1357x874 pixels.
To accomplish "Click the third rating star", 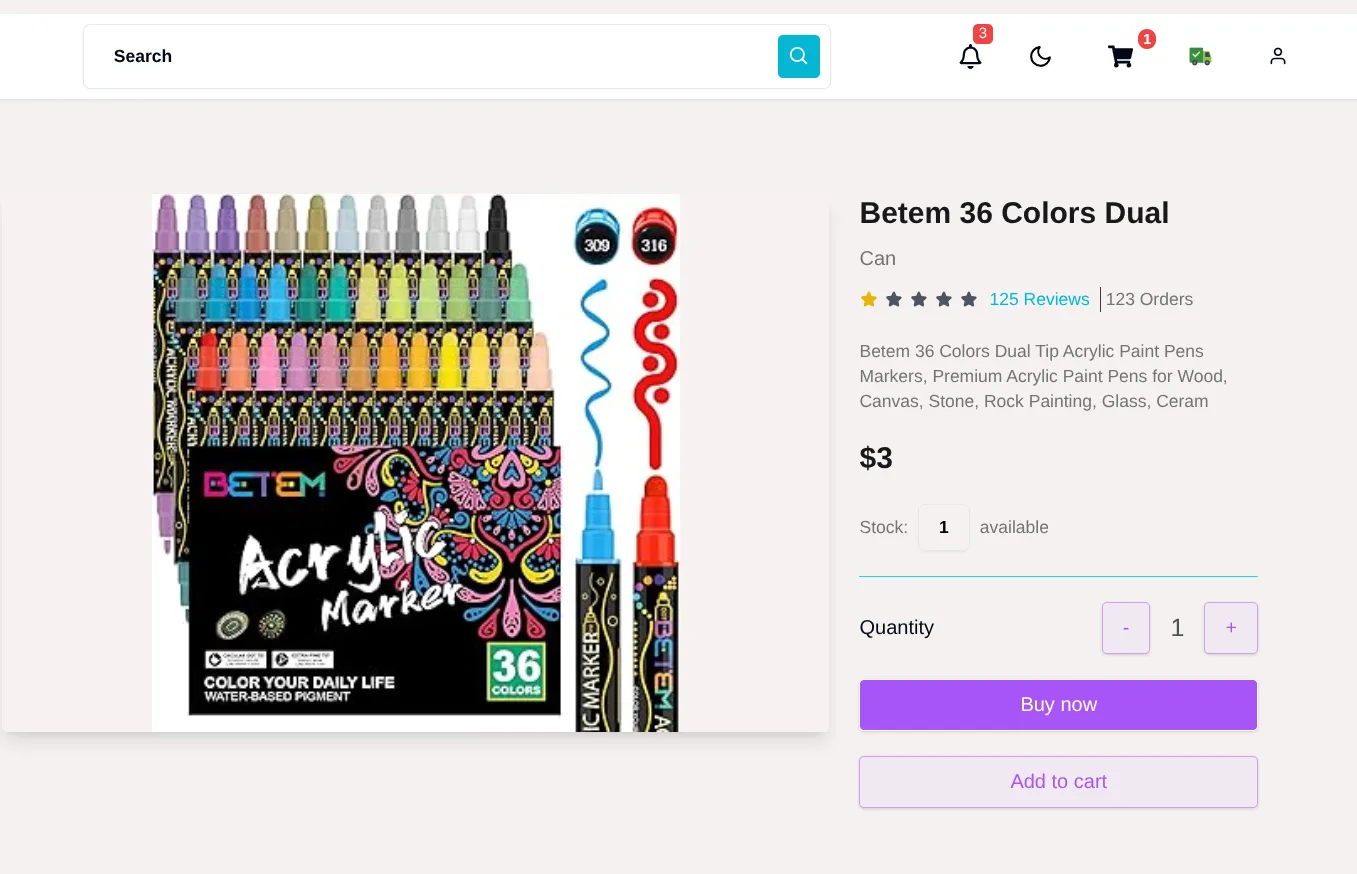I will [919, 299].
